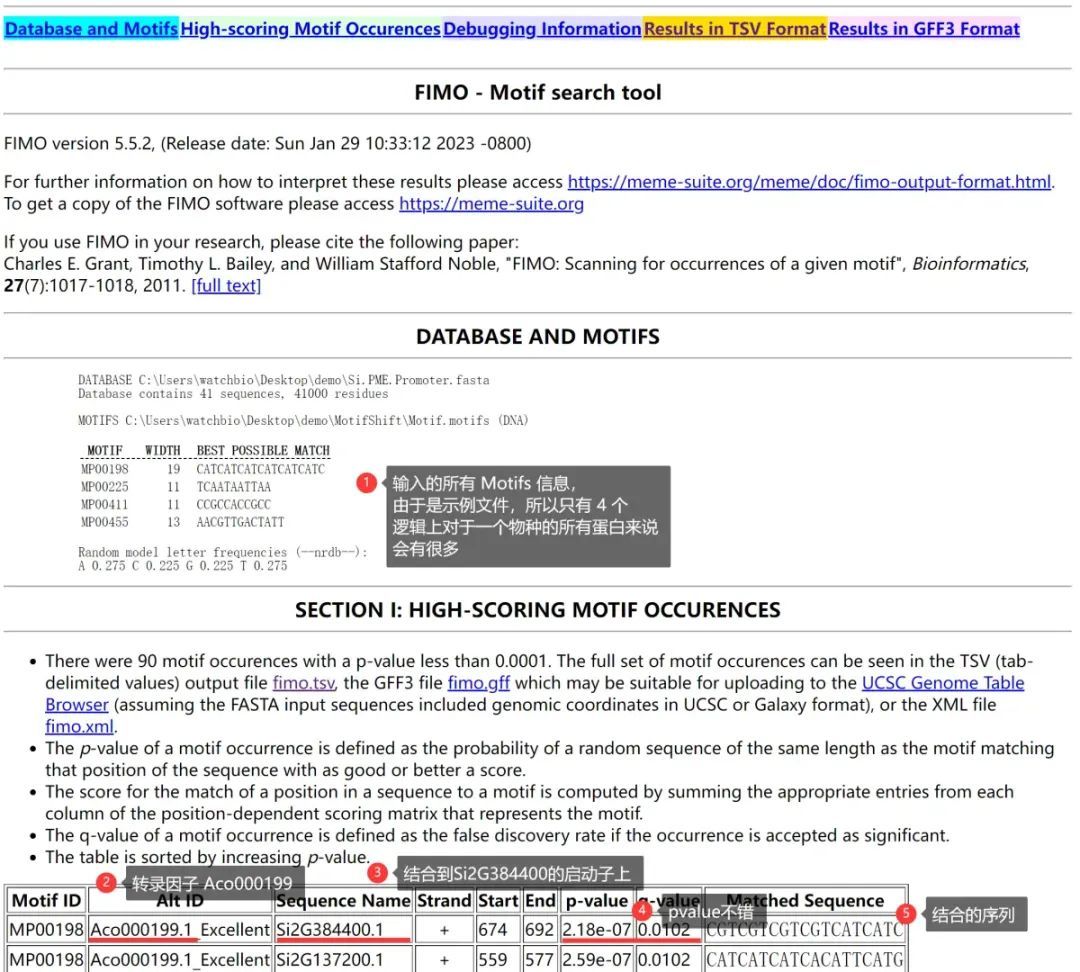1080x972 pixels.
Task: Open the fimo-output-format.html documentation link
Action: [x=809, y=182]
